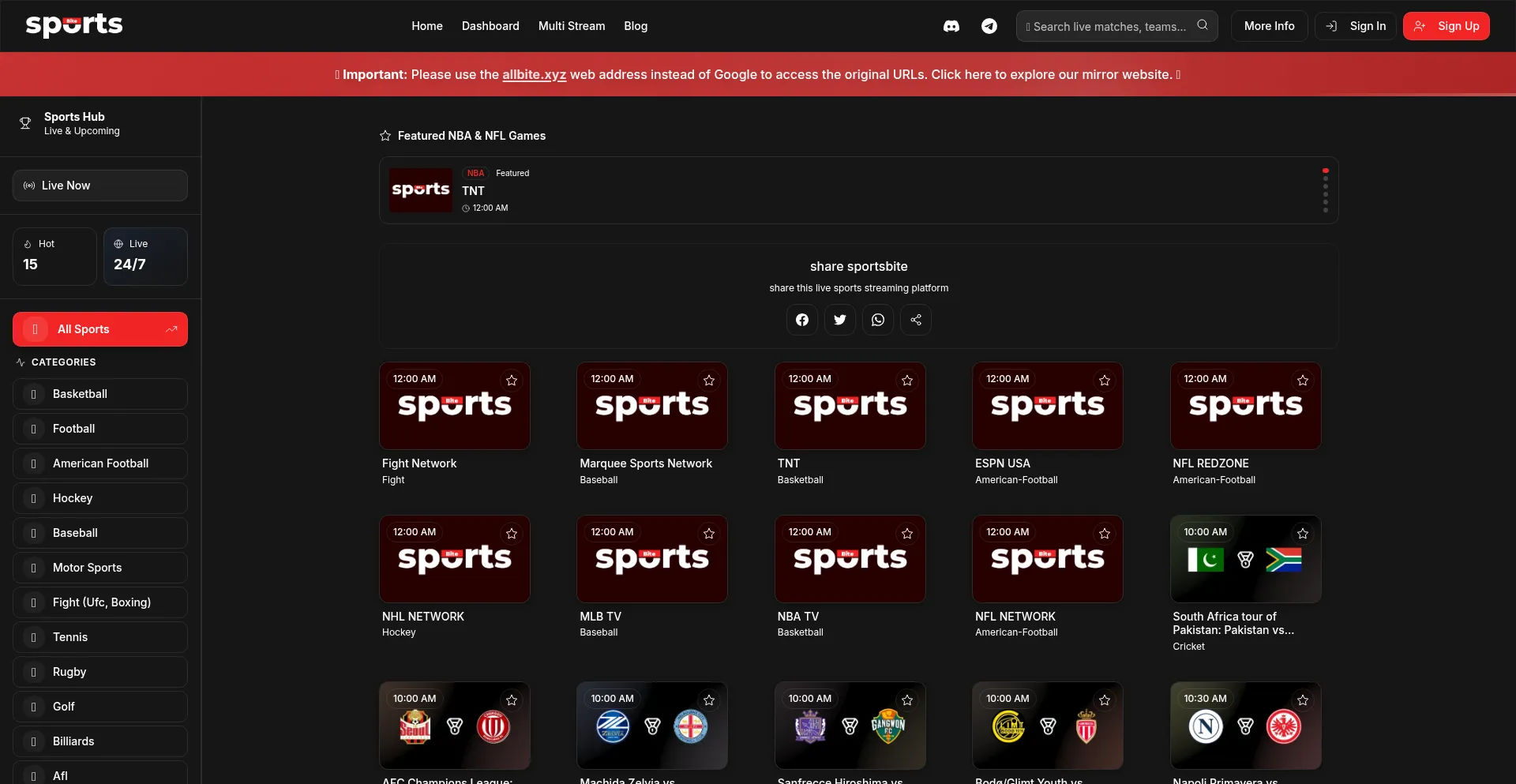Expand the More Info dropdown

1268,25
